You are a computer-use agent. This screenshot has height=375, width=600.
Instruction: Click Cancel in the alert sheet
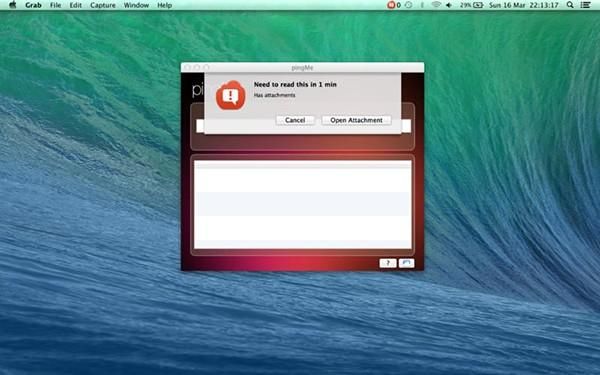click(x=295, y=120)
